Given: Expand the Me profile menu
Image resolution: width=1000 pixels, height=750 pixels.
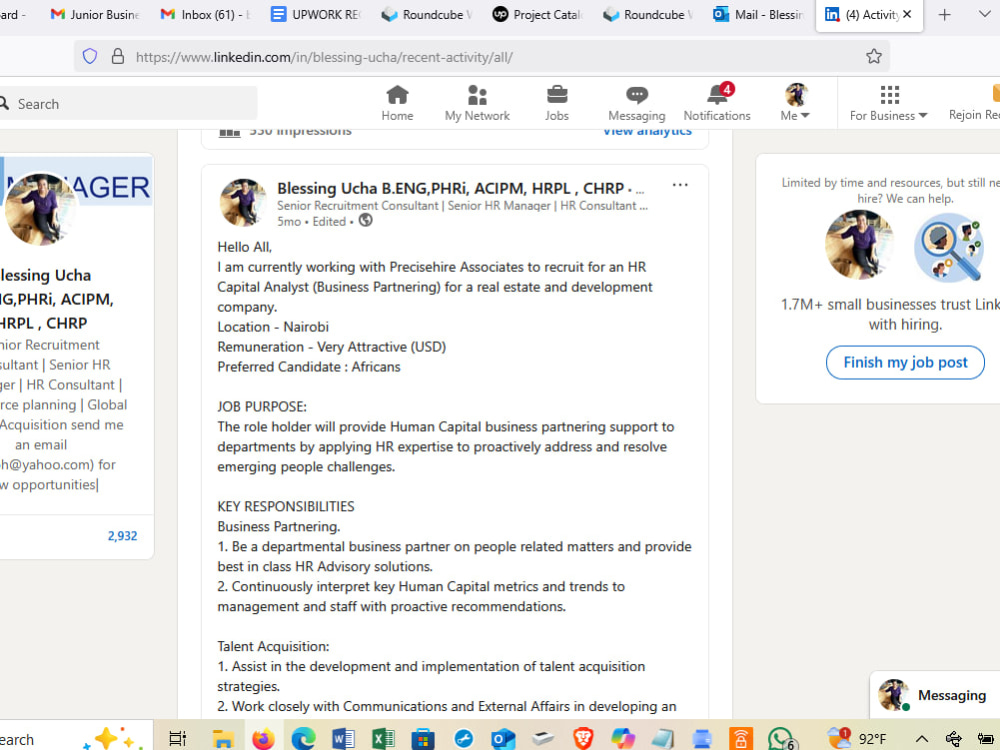Looking at the screenshot, I should tap(795, 103).
